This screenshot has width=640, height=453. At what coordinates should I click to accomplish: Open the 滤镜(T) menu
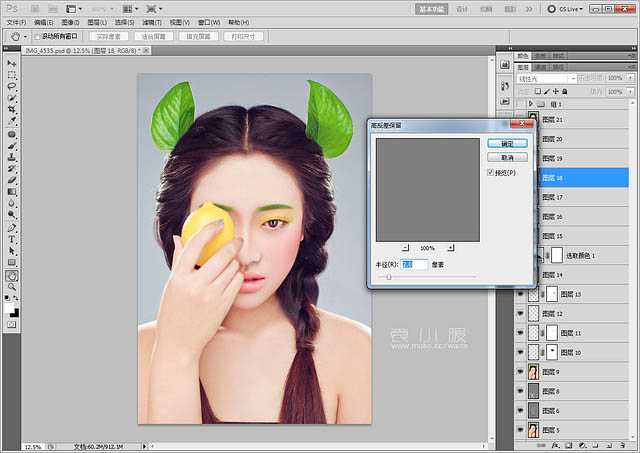(x=153, y=21)
